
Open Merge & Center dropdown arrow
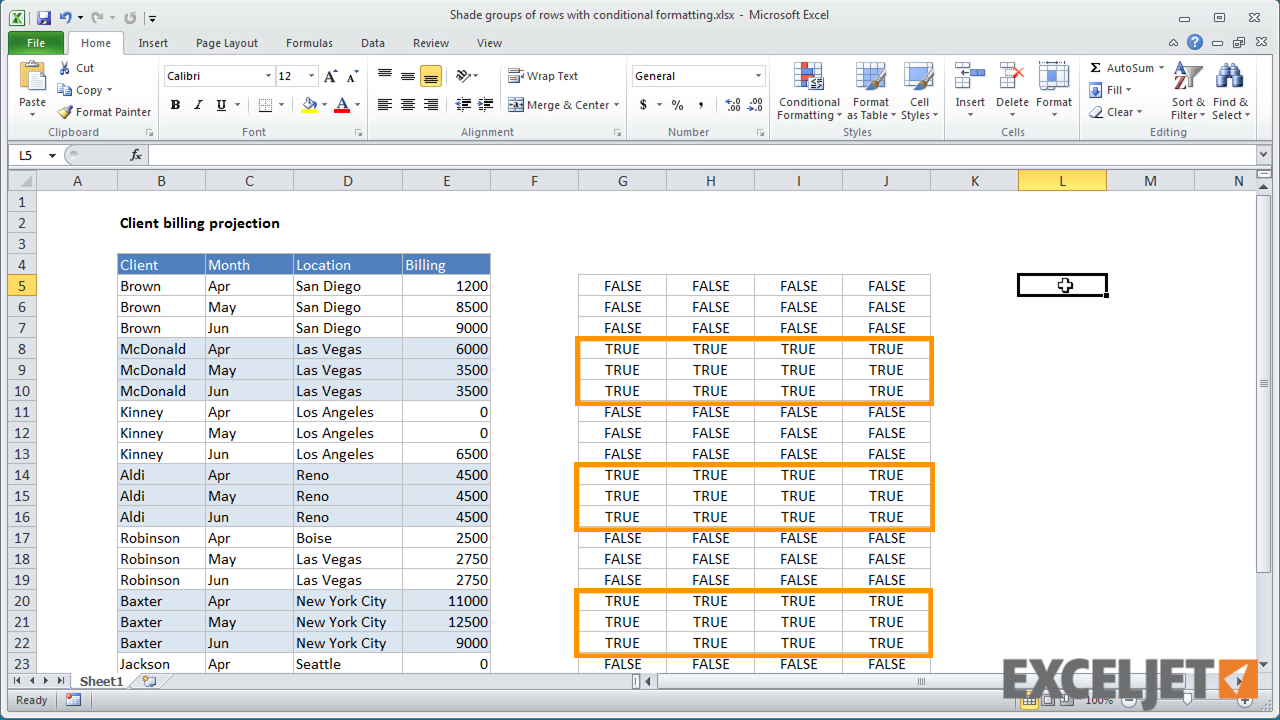coord(616,105)
